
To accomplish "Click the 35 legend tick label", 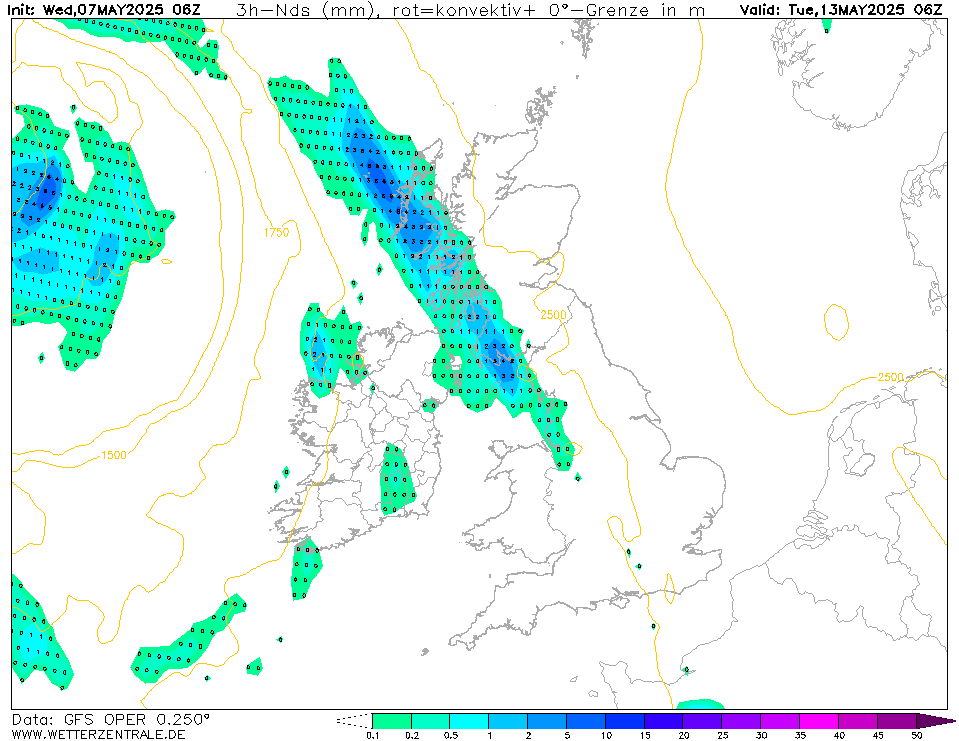I will click(x=800, y=735).
